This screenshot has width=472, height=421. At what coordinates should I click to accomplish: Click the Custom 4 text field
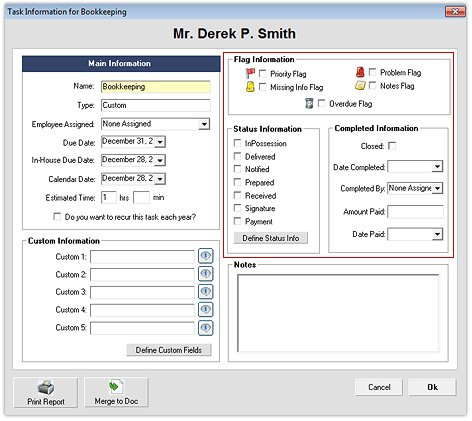tap(142, 310)
